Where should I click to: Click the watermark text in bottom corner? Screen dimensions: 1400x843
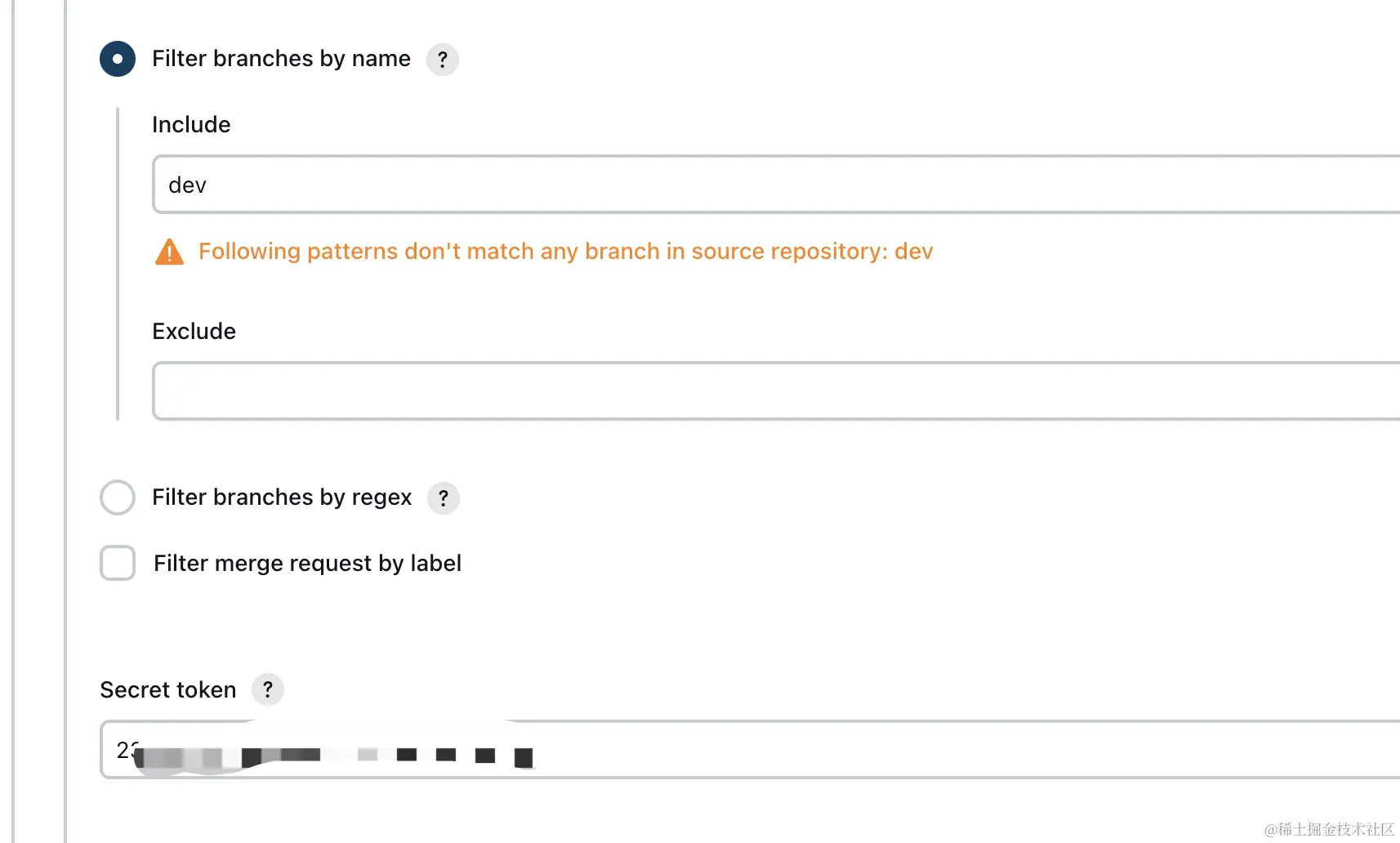pyautogui.click(x=1329, y=829)
